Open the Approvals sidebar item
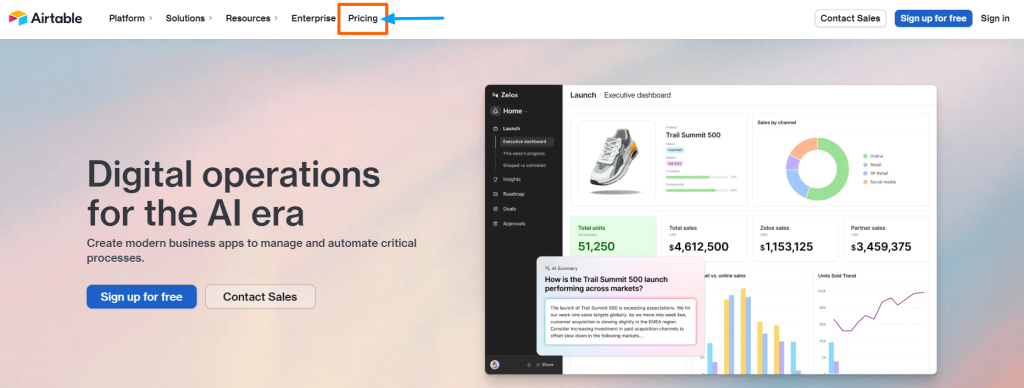 click(514, 223)
